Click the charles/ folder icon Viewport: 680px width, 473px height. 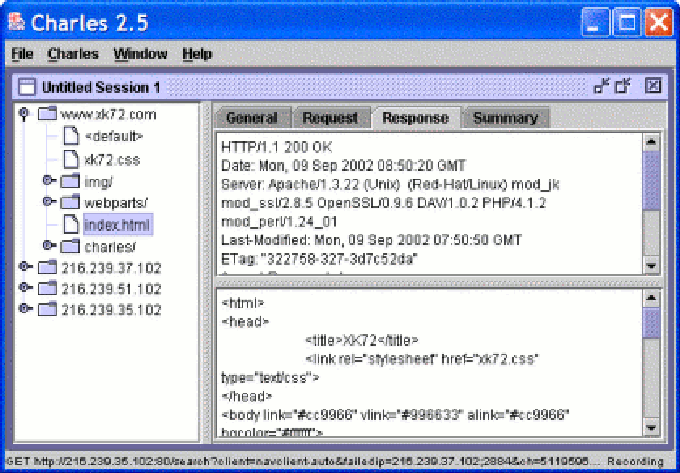click(70, 246)
